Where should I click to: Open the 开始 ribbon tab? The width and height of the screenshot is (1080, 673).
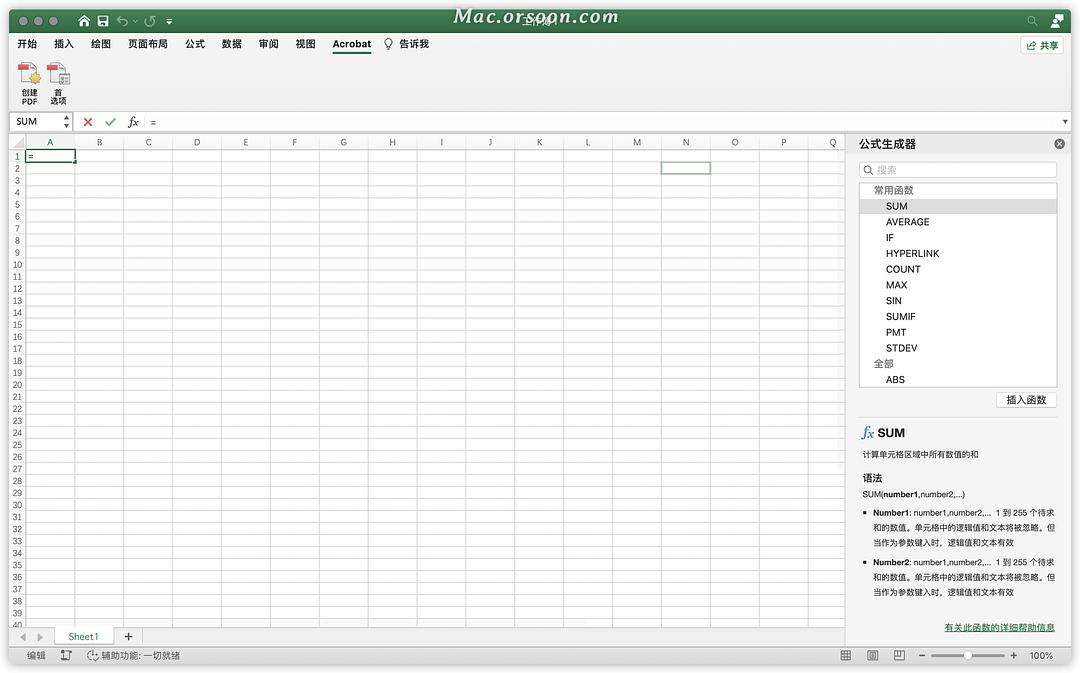(x=27, y=44)
